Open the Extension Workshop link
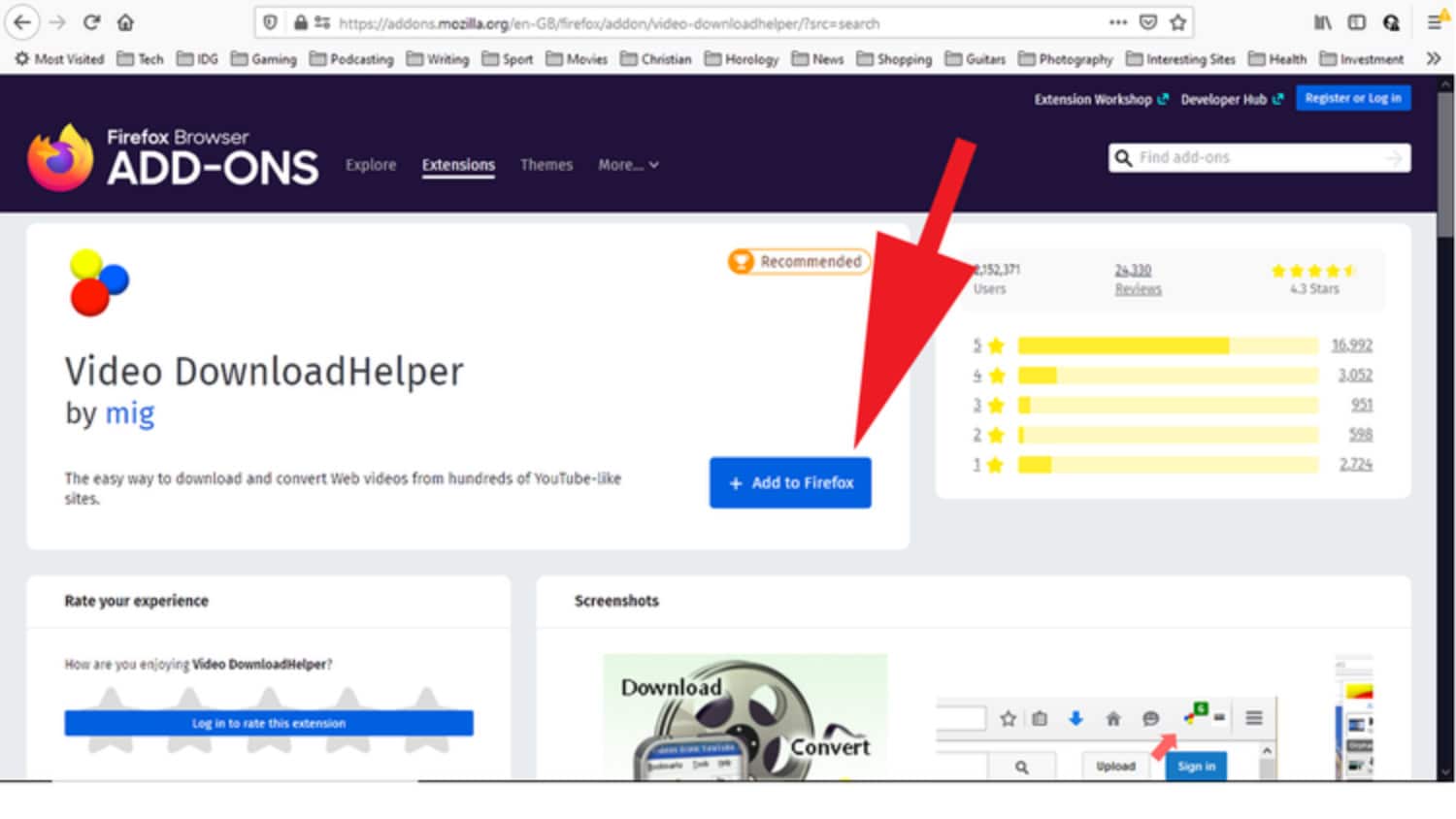Viewport: 1456px width, 819px height. click(1101, 99)
